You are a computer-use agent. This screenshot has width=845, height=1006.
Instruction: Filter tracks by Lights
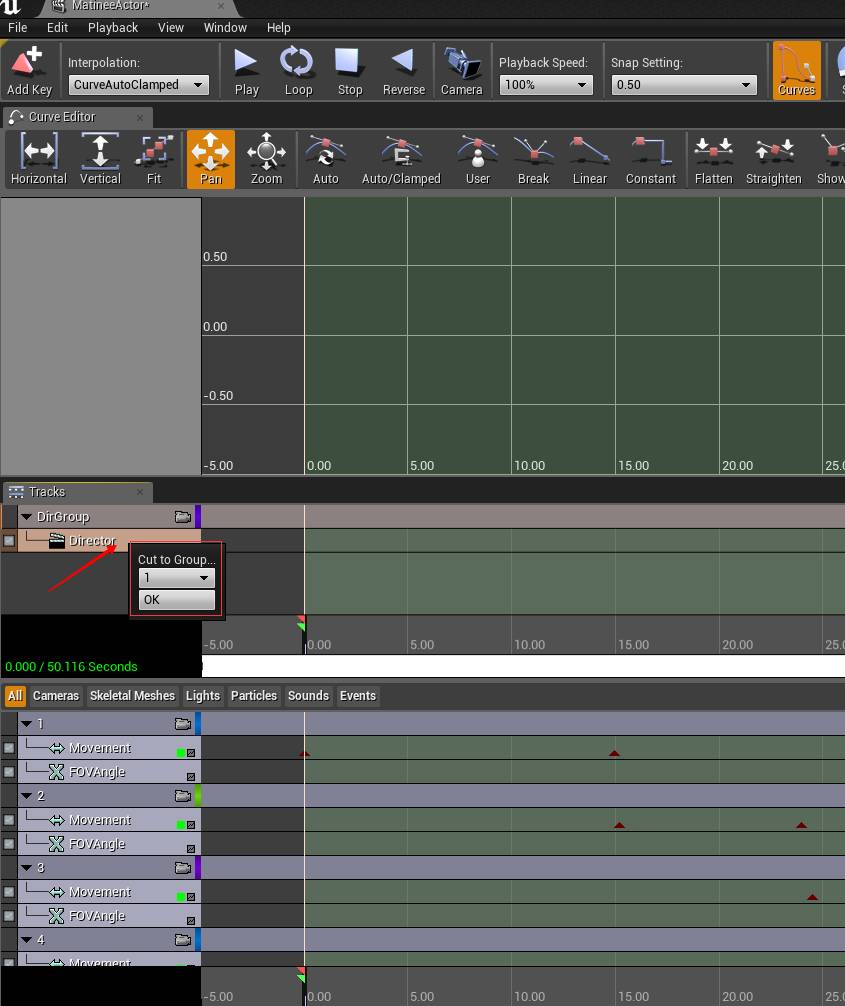pyautogui.click(x=203, y=695)
